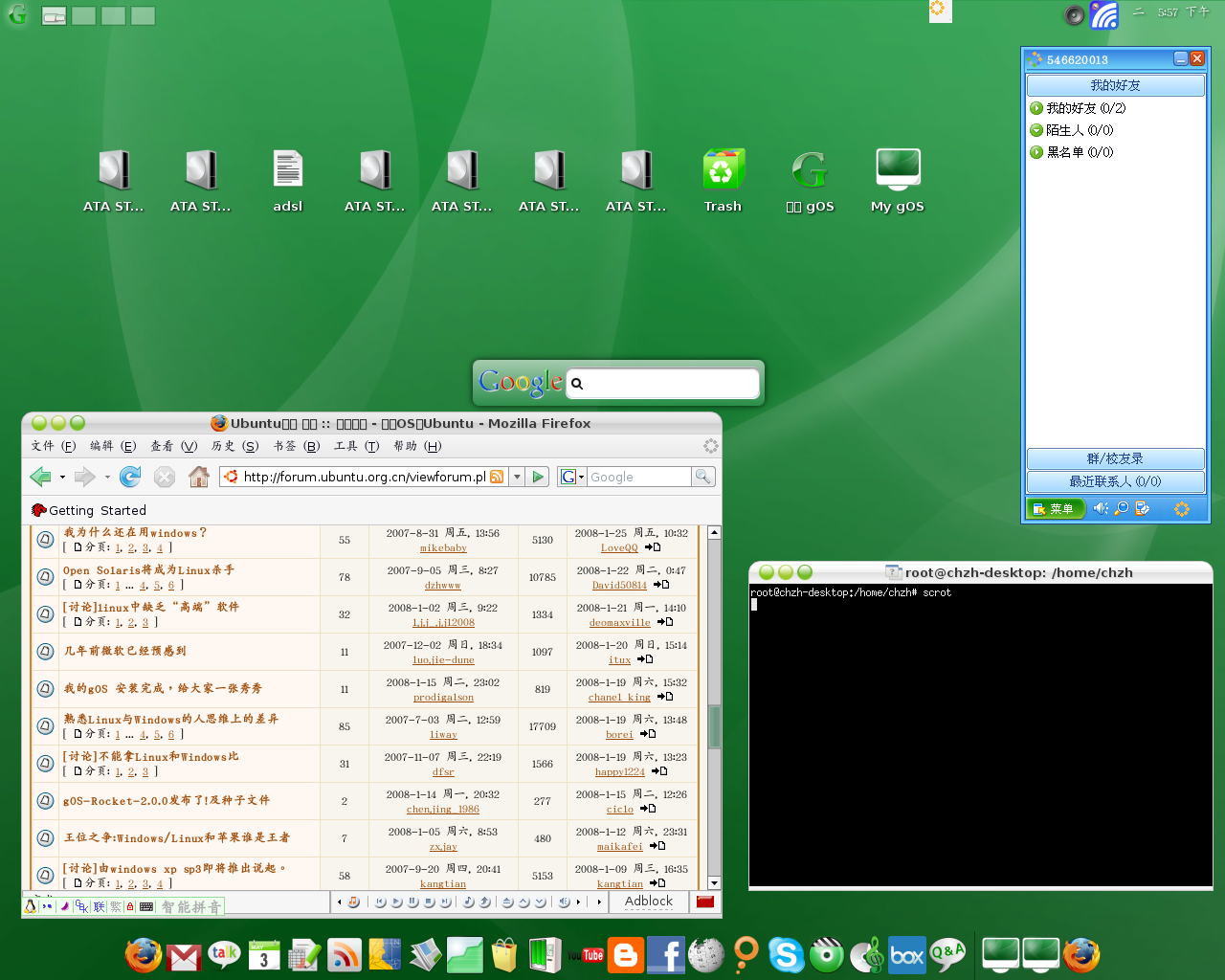Open Wikipedia from the dock
The image size is (1225, 980).
[706, 954]
